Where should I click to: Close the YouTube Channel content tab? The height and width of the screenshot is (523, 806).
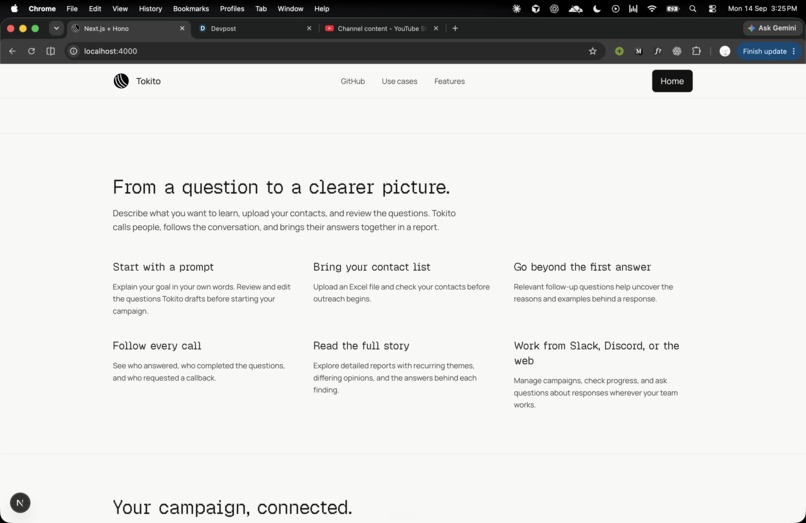pyautogui.click(x=436, y=28)
